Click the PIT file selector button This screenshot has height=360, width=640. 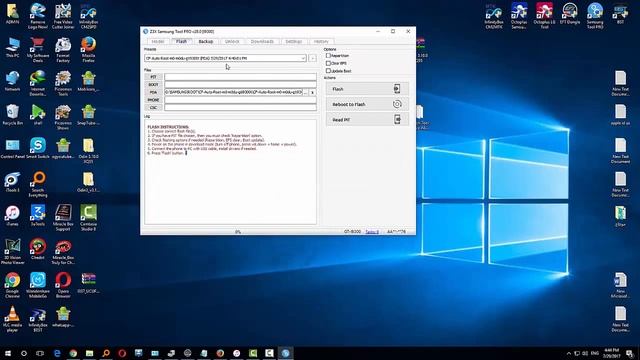pyautogui.click(x=153, y=77)
